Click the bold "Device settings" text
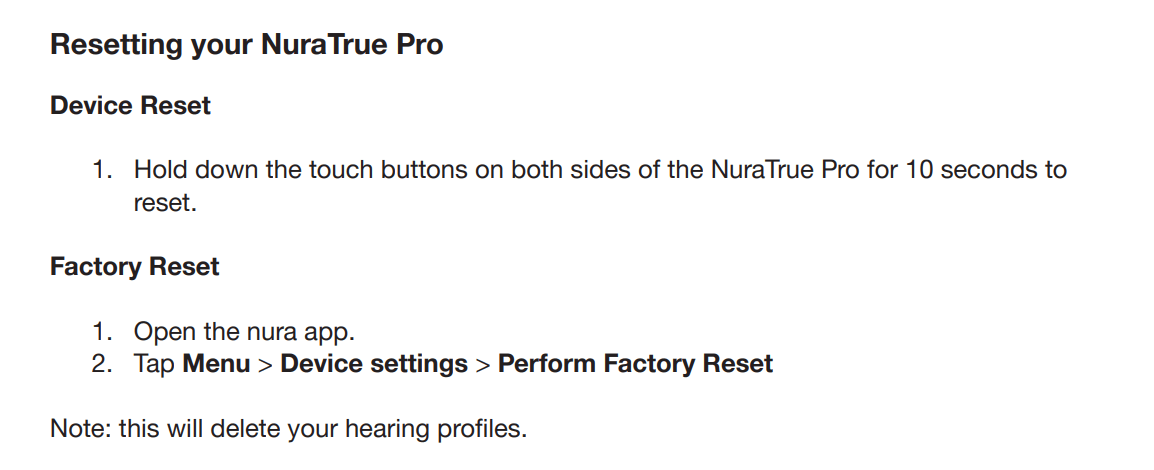Screen dimensions: 1154x470 pos(374,363)
